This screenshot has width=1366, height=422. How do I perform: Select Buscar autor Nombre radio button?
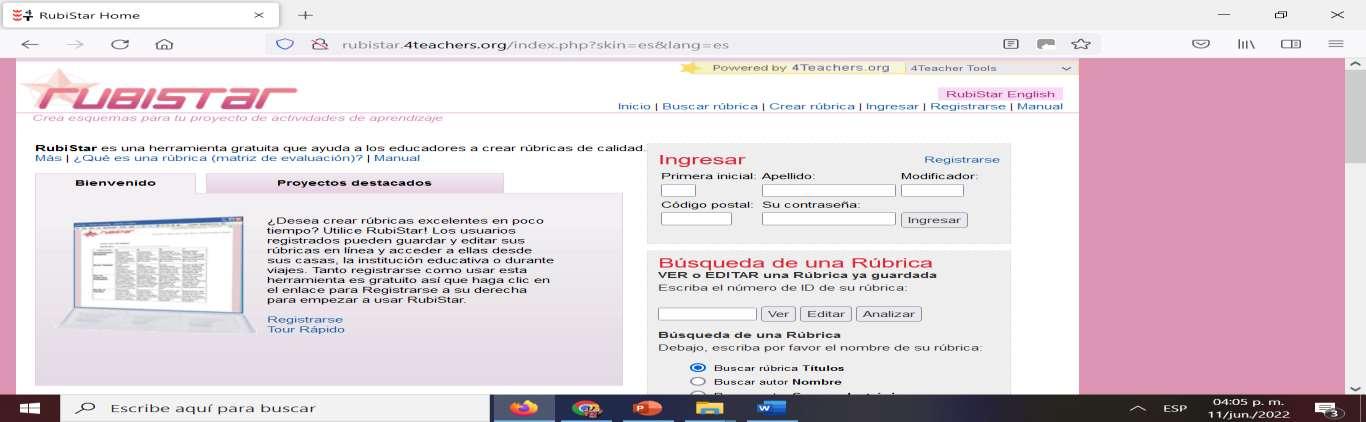698,382
